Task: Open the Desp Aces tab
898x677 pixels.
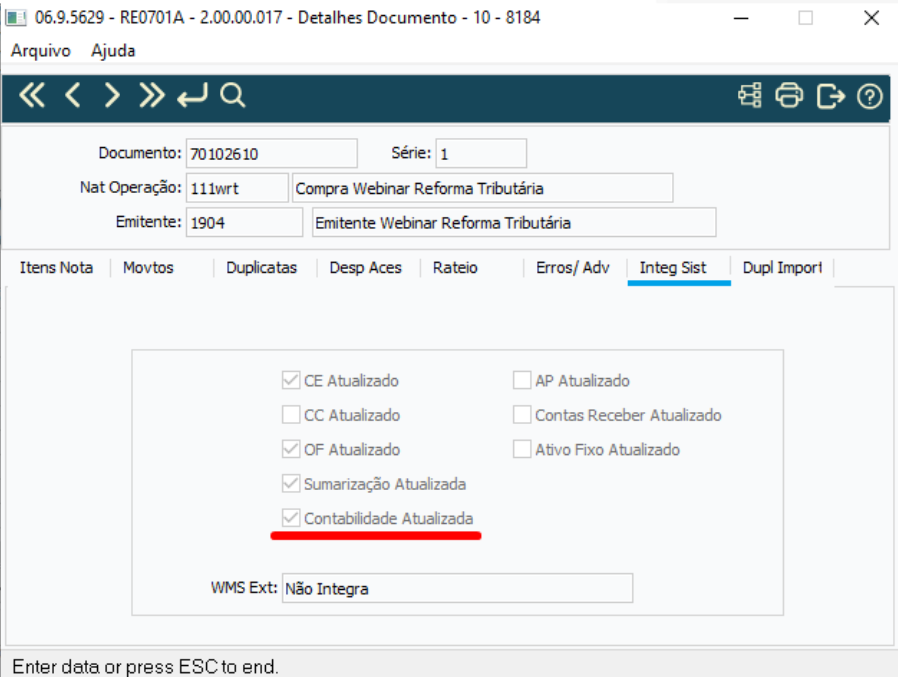Action: [365, 267]
